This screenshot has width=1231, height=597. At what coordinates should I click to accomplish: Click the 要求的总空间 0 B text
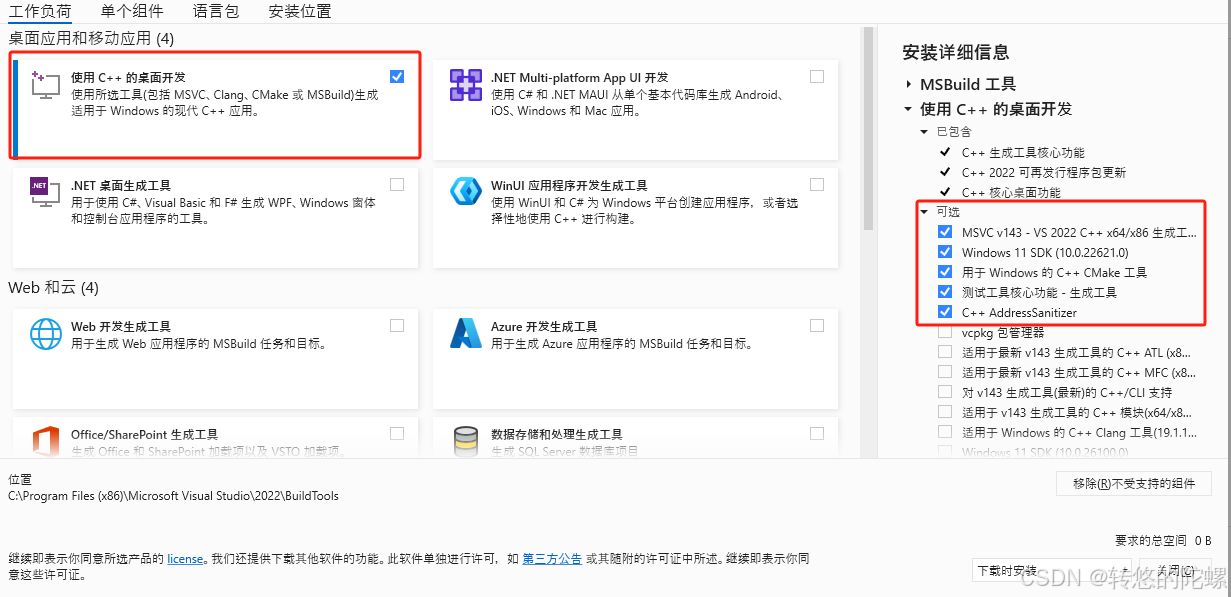pyautogui.click(x=1163, y=540)
